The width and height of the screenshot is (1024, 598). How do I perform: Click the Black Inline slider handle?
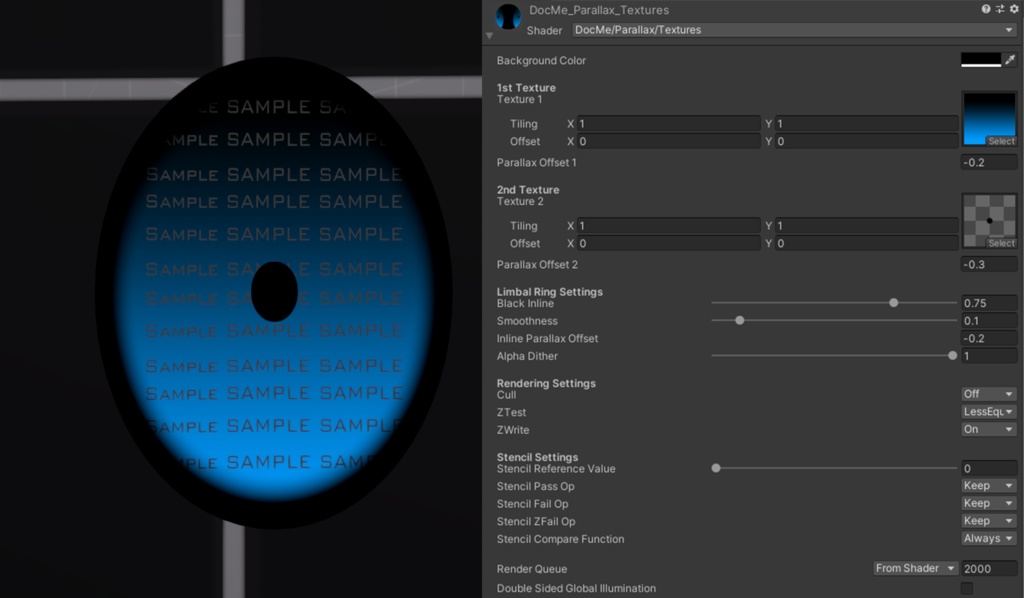pyautogui.click(x=893, y=302)
